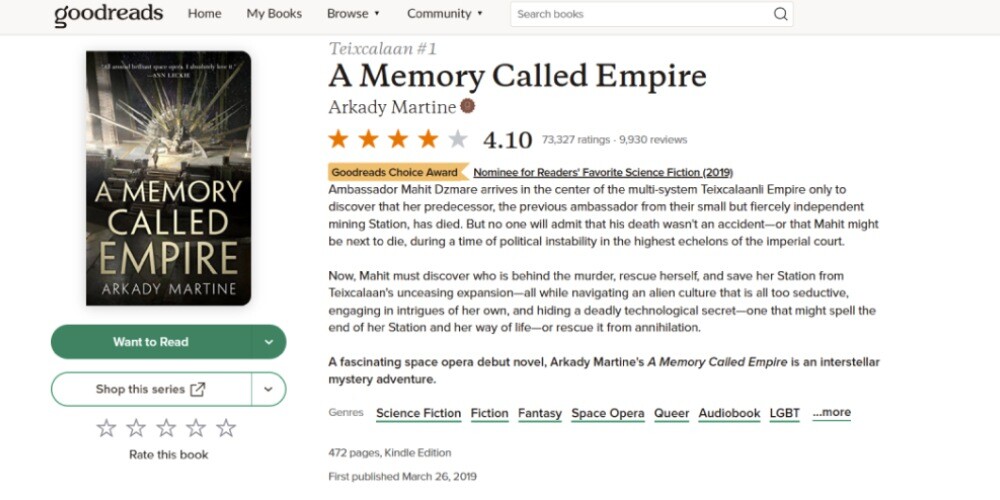Screen dimensions: 1000x500
Task: Rate the book one star
Action: point(106,428)
